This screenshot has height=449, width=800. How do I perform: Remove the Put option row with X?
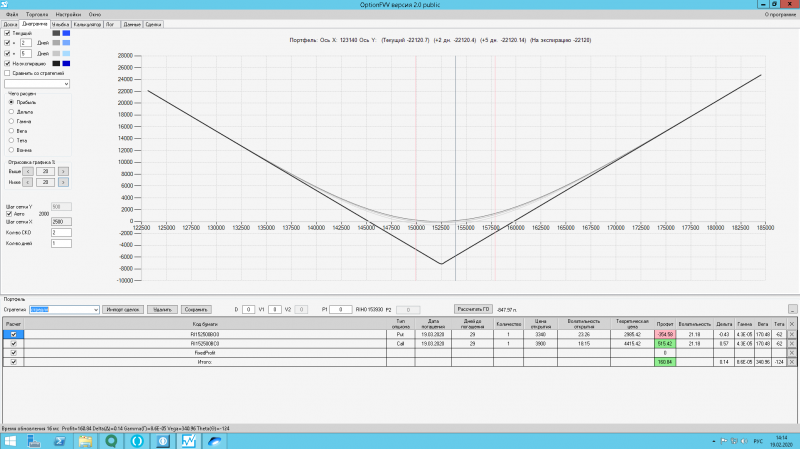[x=791, y=334]
